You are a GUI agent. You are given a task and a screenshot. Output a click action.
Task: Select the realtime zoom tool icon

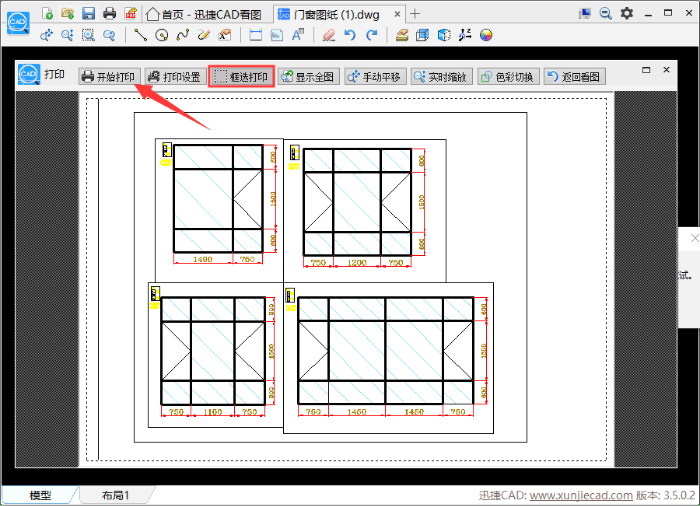pos(67,35)
